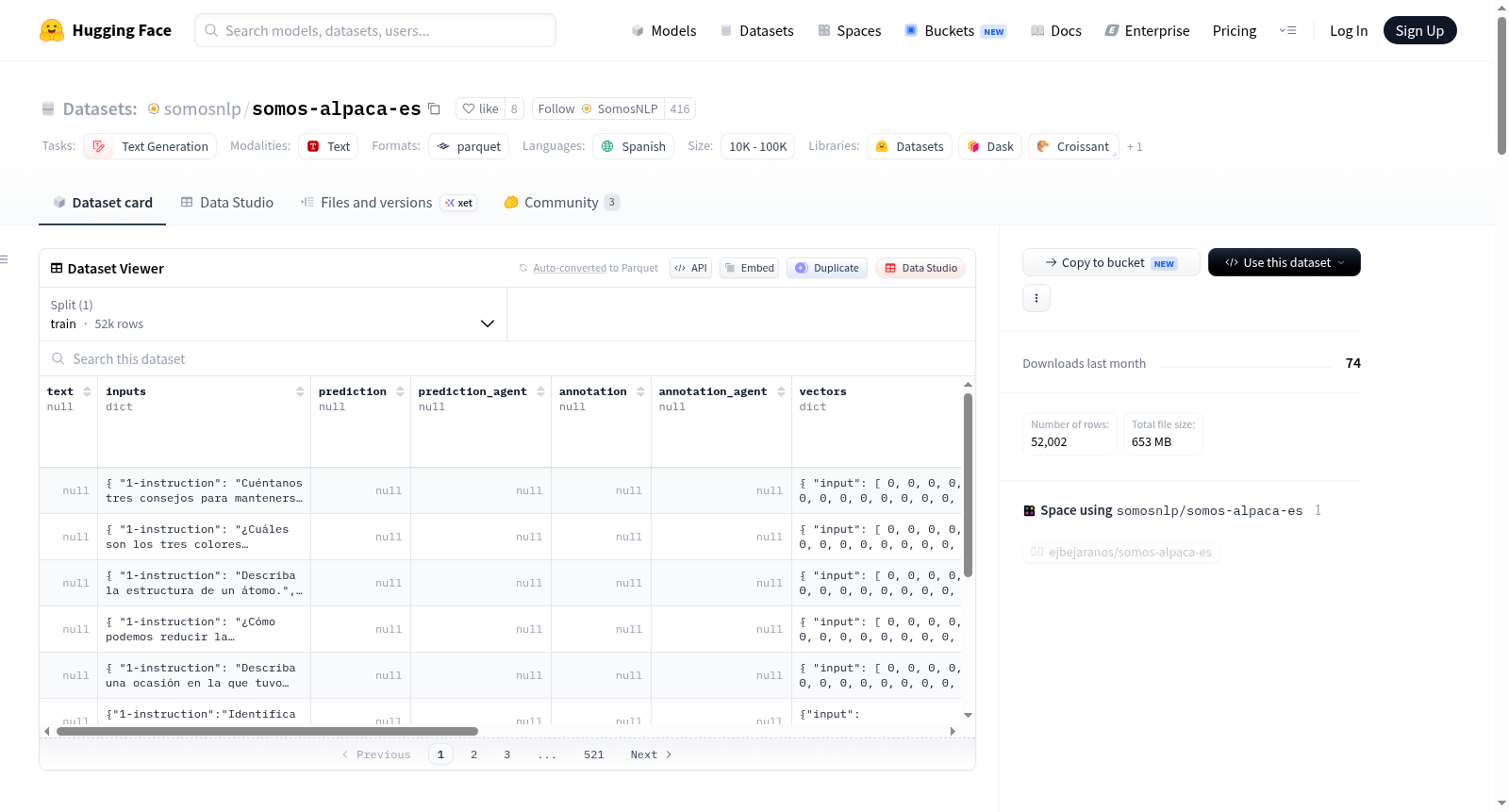Click the Text modality tag

coord(328,146)
